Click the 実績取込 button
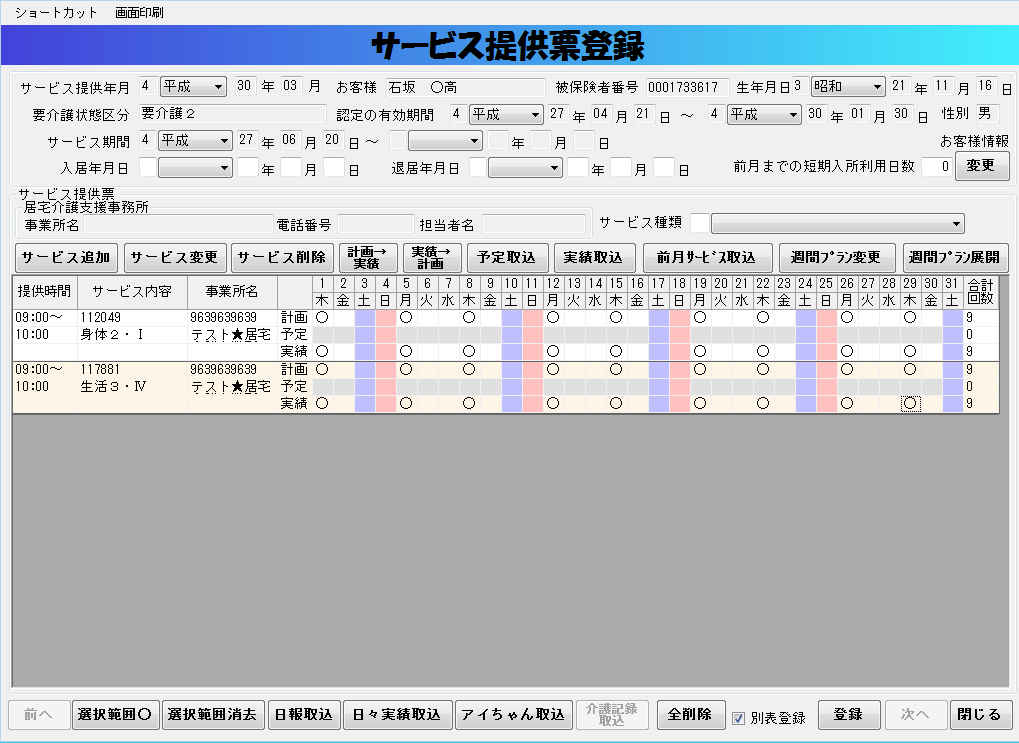The height and width of the screenshot is (743, 1019). click(593, 257)
